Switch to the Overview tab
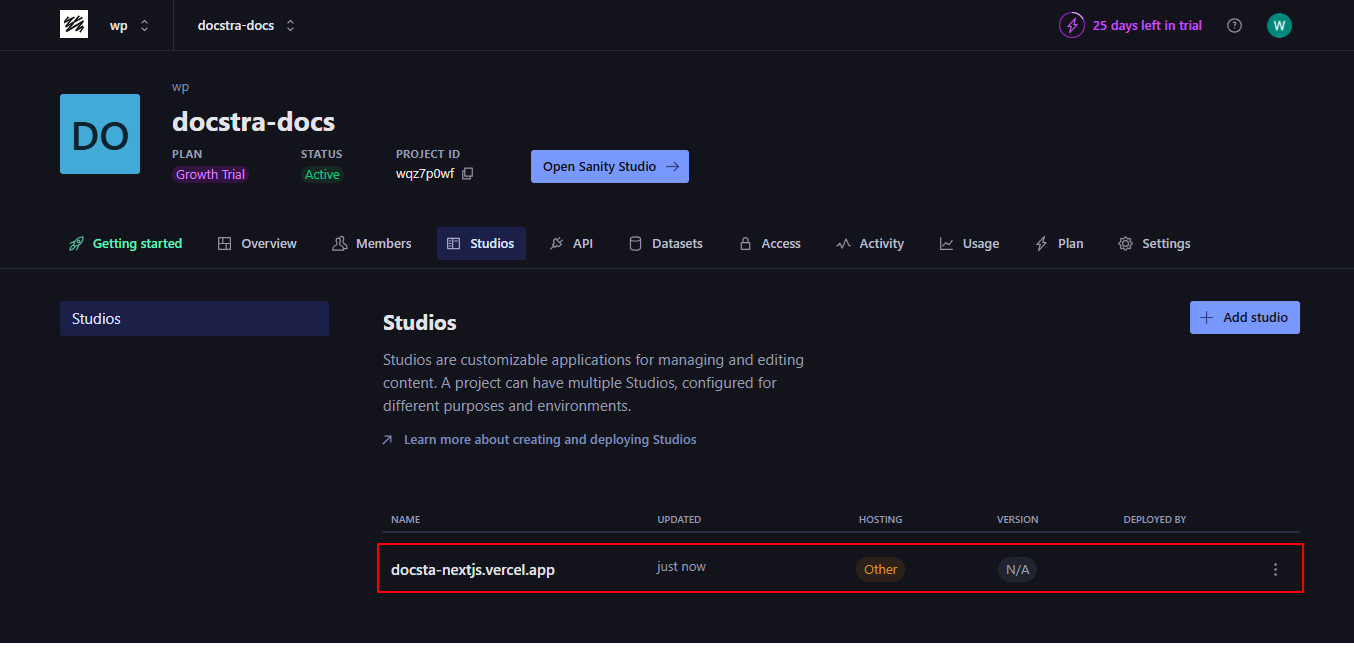Image resolution: width=1354 pixels, height=648 pixels. 256,243
